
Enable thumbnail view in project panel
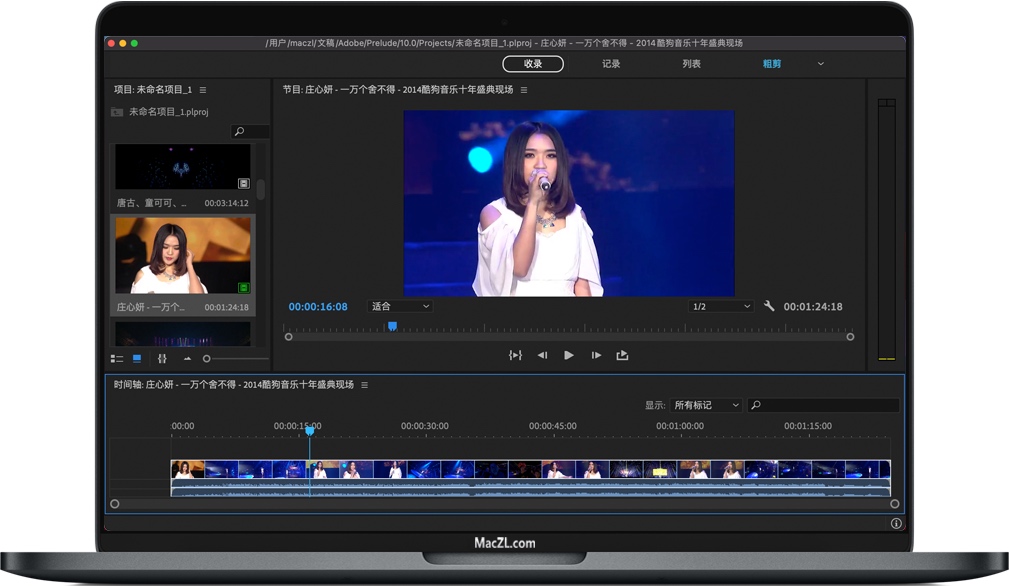(137, 359)
